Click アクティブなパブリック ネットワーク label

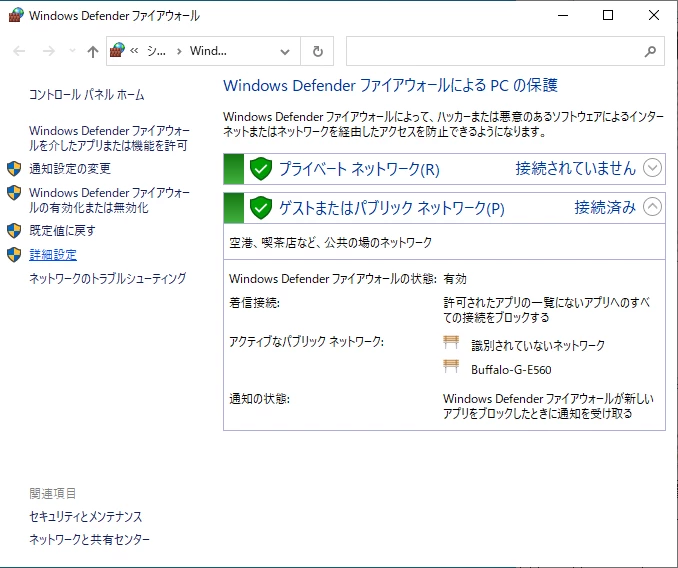tap(306, 341)
